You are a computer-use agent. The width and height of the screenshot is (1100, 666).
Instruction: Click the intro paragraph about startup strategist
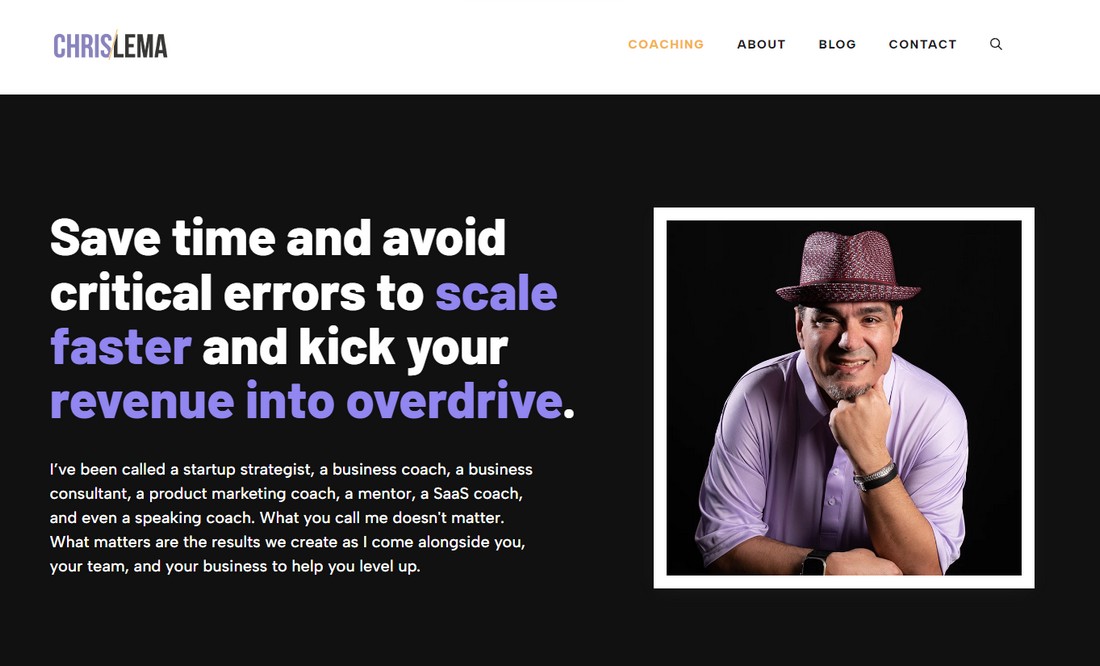pyautogui.click(x=291, y=517)
